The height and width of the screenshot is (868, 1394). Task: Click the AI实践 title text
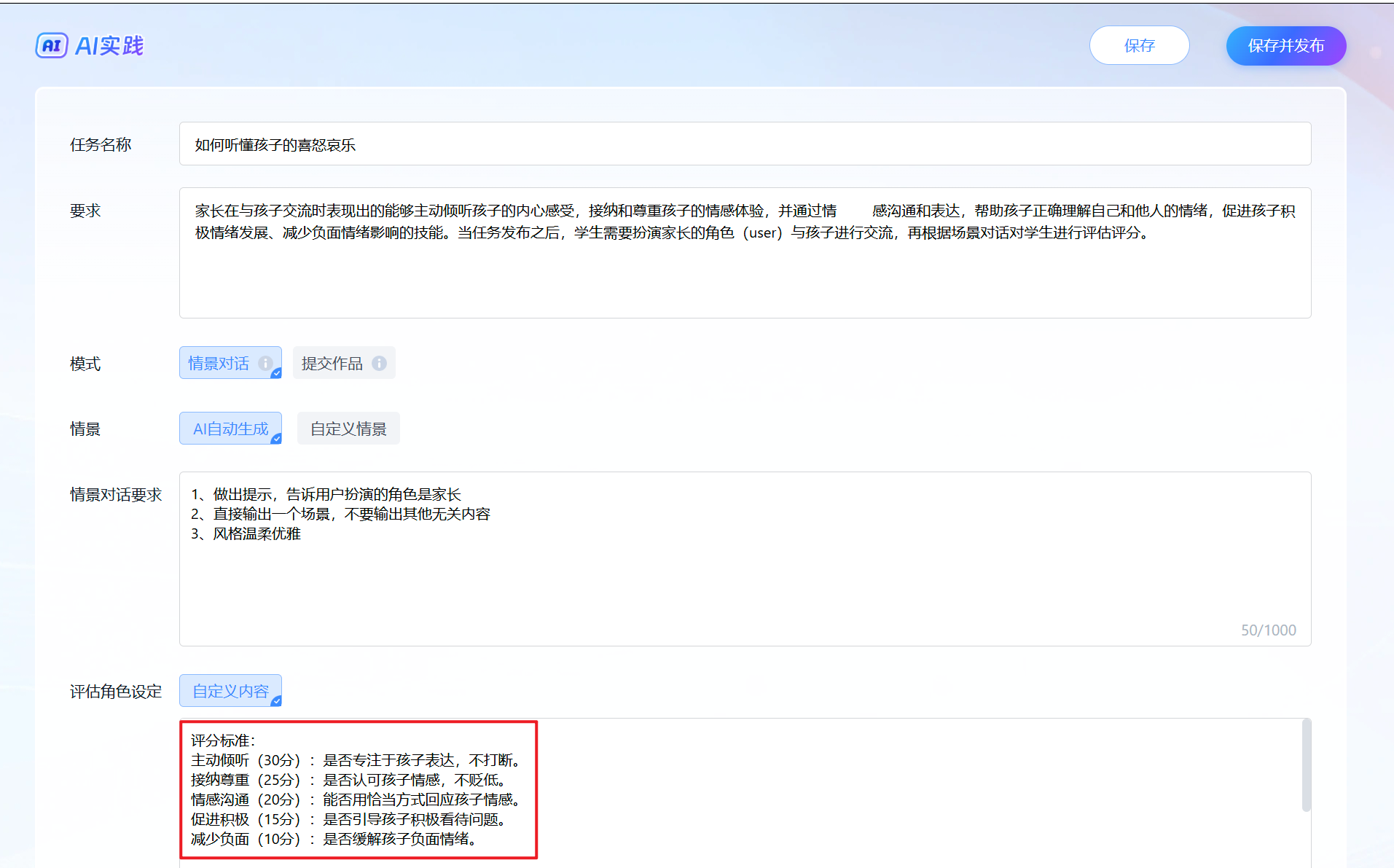click(x=109, y=46)
